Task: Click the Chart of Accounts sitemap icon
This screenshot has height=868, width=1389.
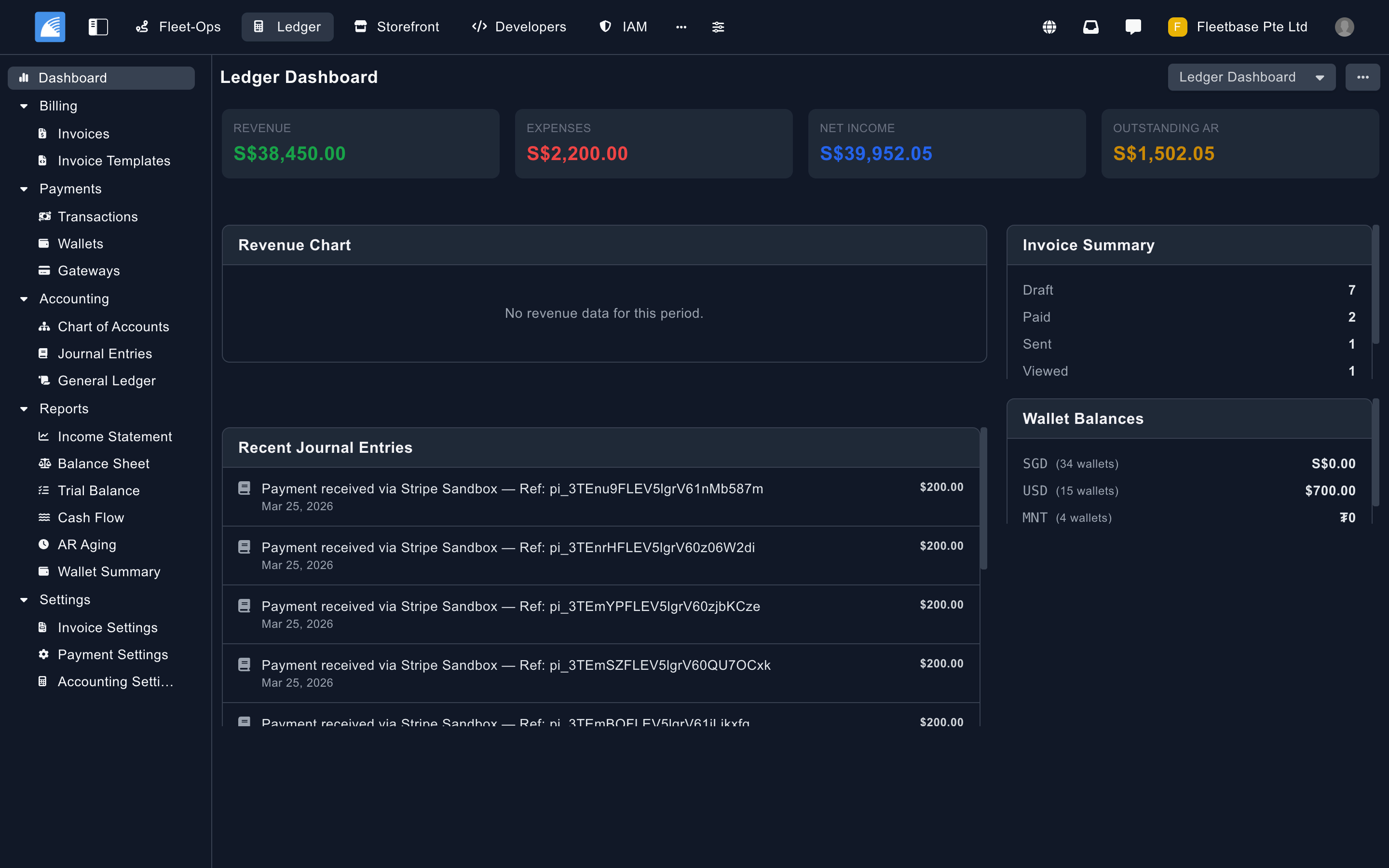Action: (44, 326)
